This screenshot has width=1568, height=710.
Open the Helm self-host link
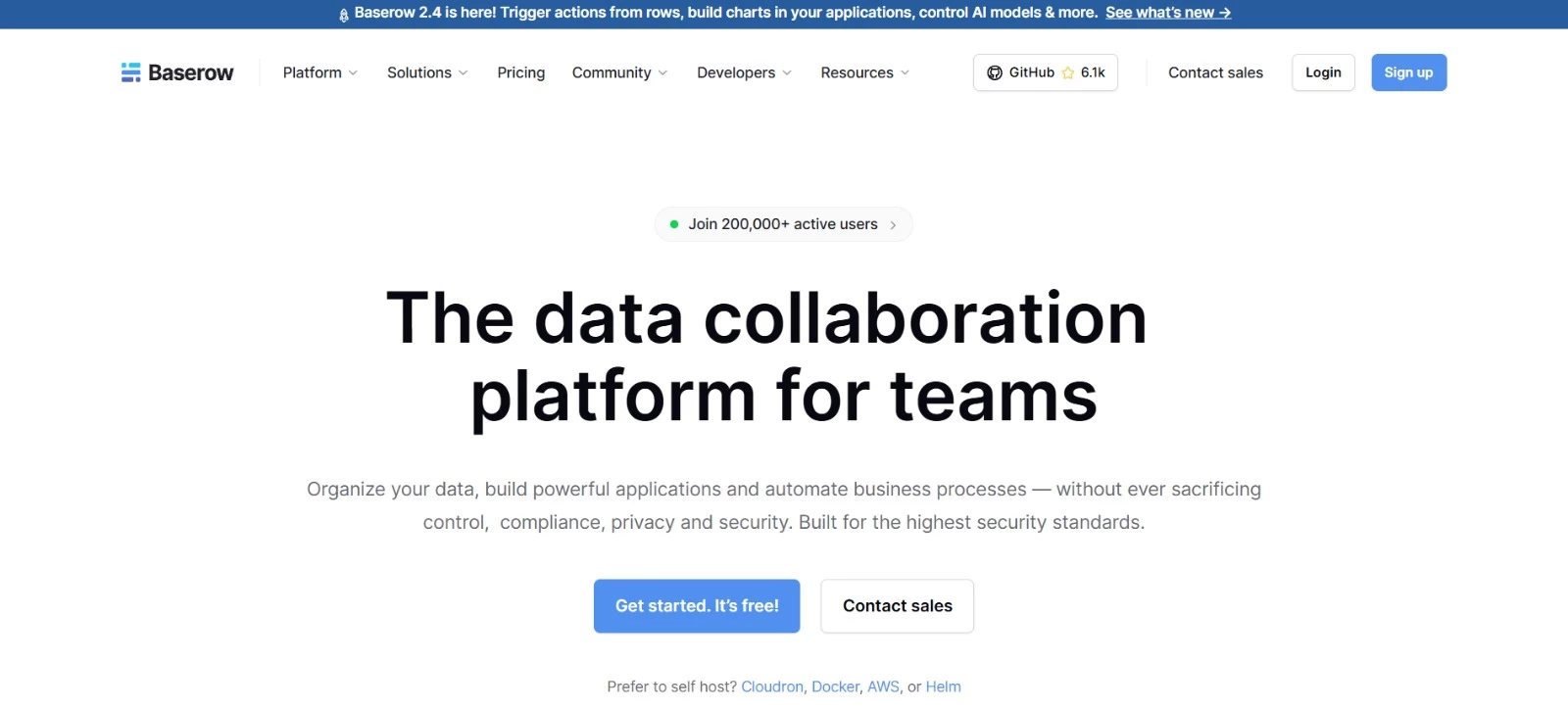pos(944,686)
